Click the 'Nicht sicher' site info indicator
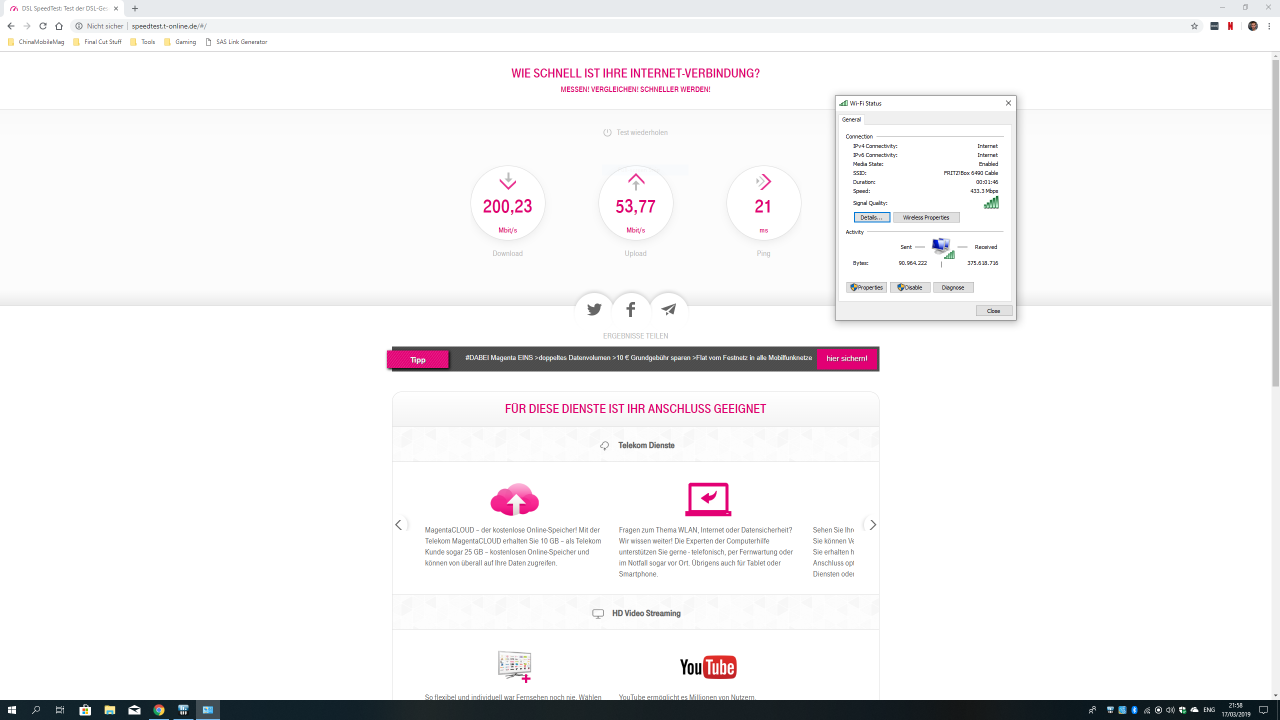 pyautogui.click(x=100, y=26)
